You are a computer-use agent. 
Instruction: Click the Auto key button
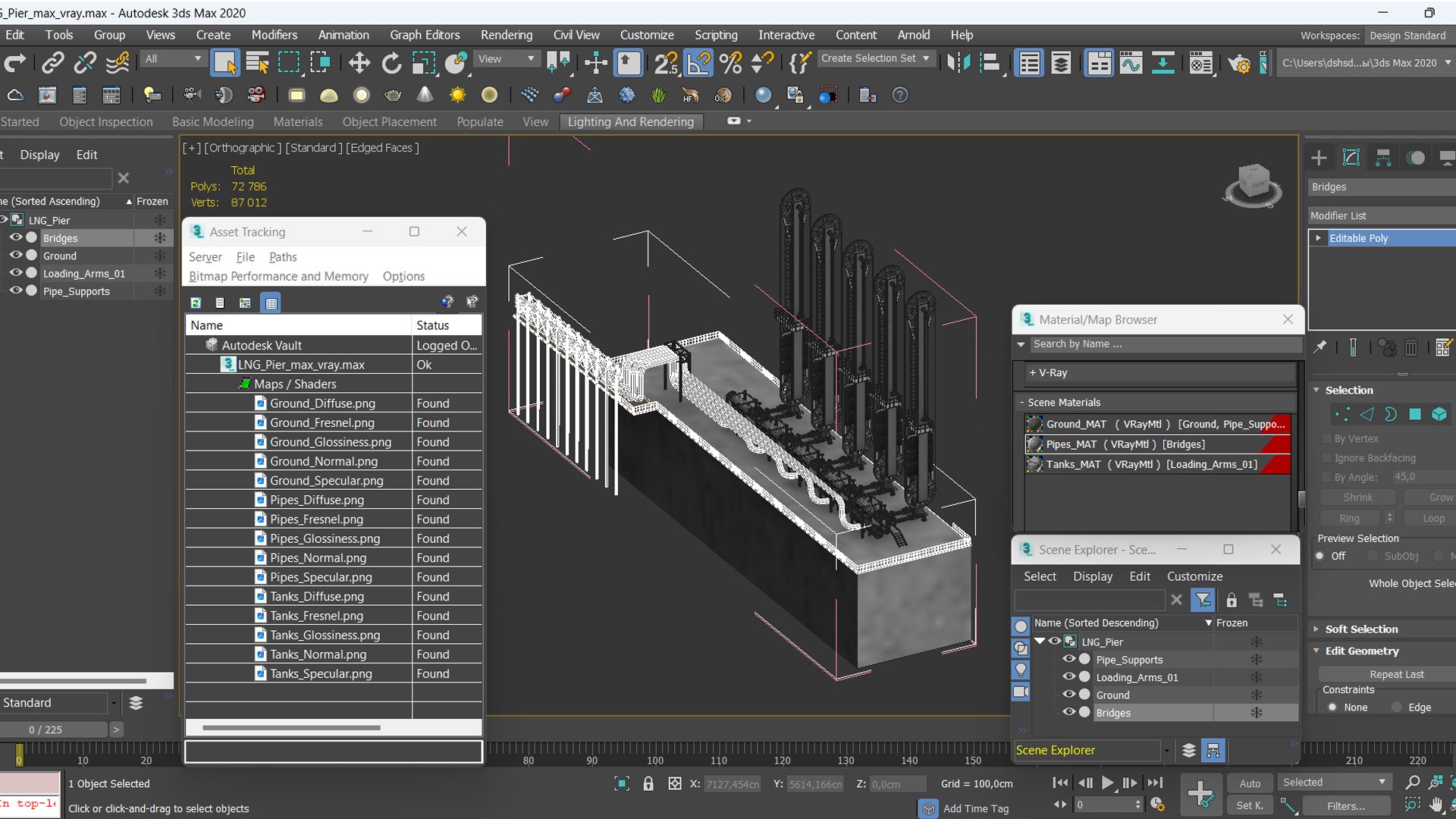pyautogui.click(x=1250, y=783)
